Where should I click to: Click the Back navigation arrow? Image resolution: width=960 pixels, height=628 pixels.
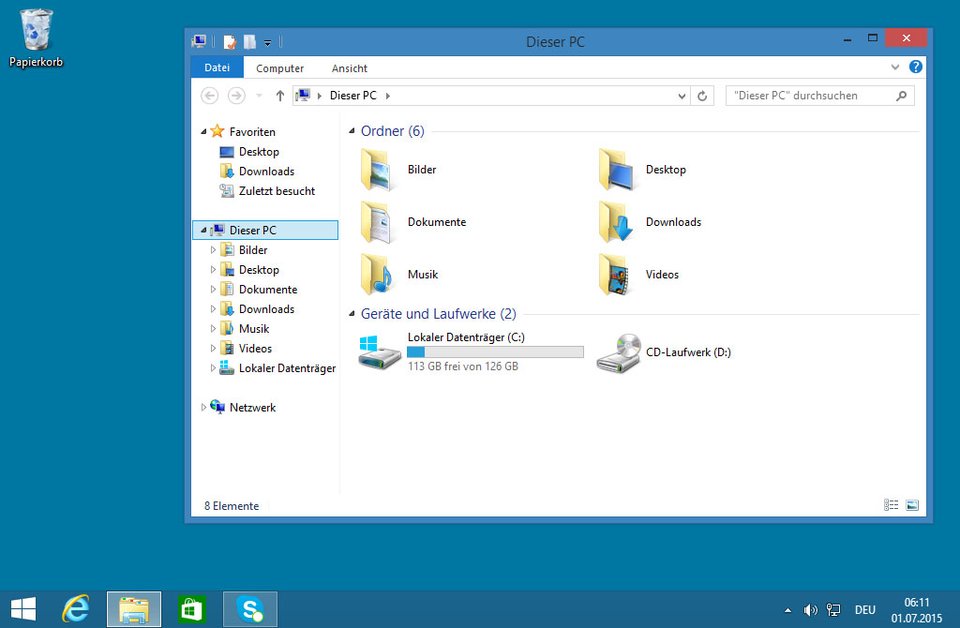pos(208,95)
